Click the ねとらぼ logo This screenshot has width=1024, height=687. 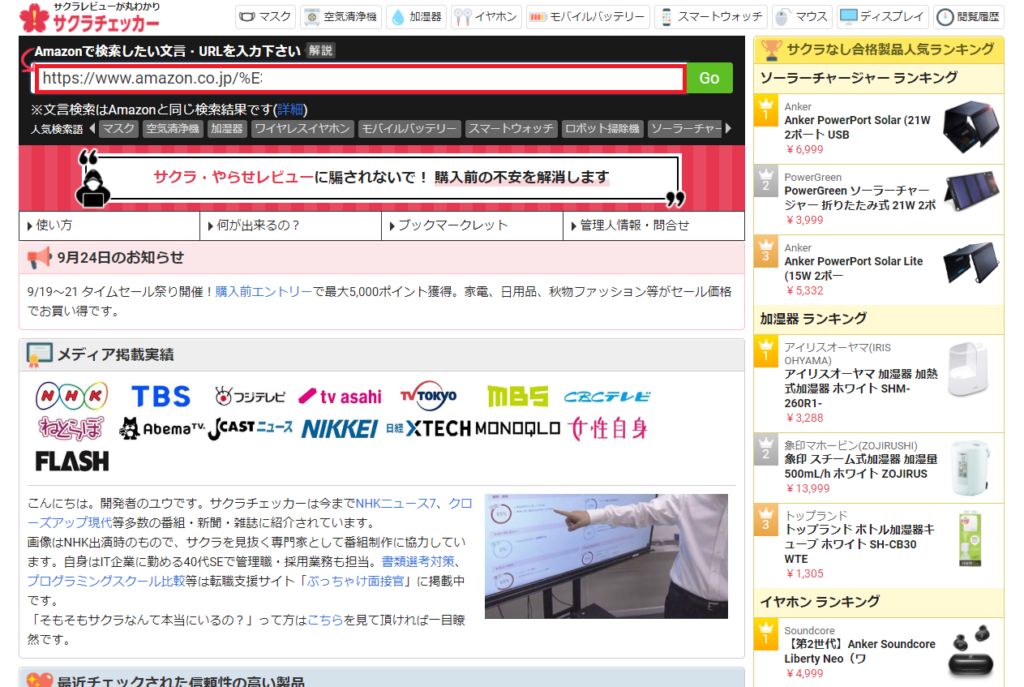(71, 428)
